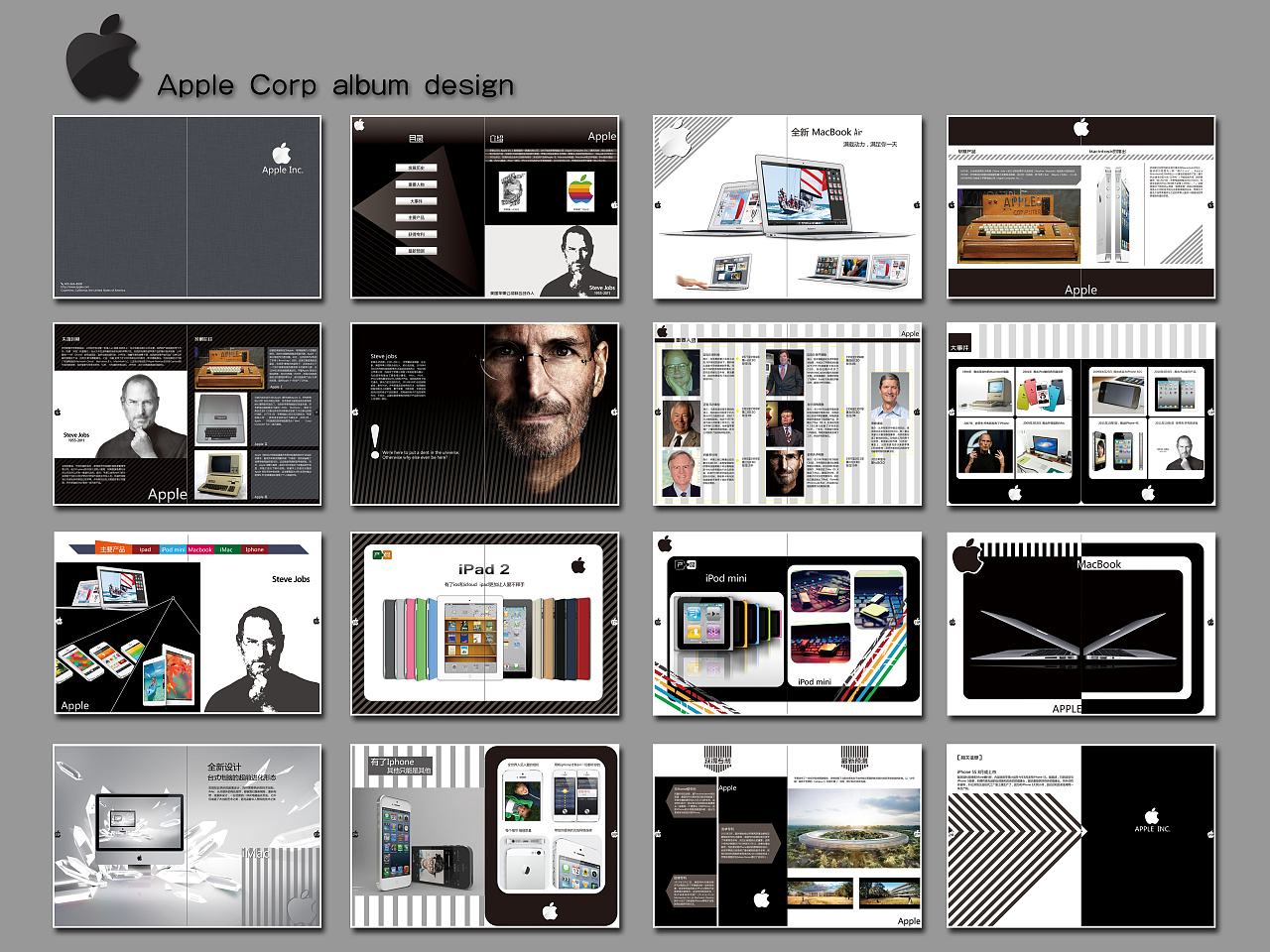Select the blue 'iPod mini' tab

(x=174, y=548)
